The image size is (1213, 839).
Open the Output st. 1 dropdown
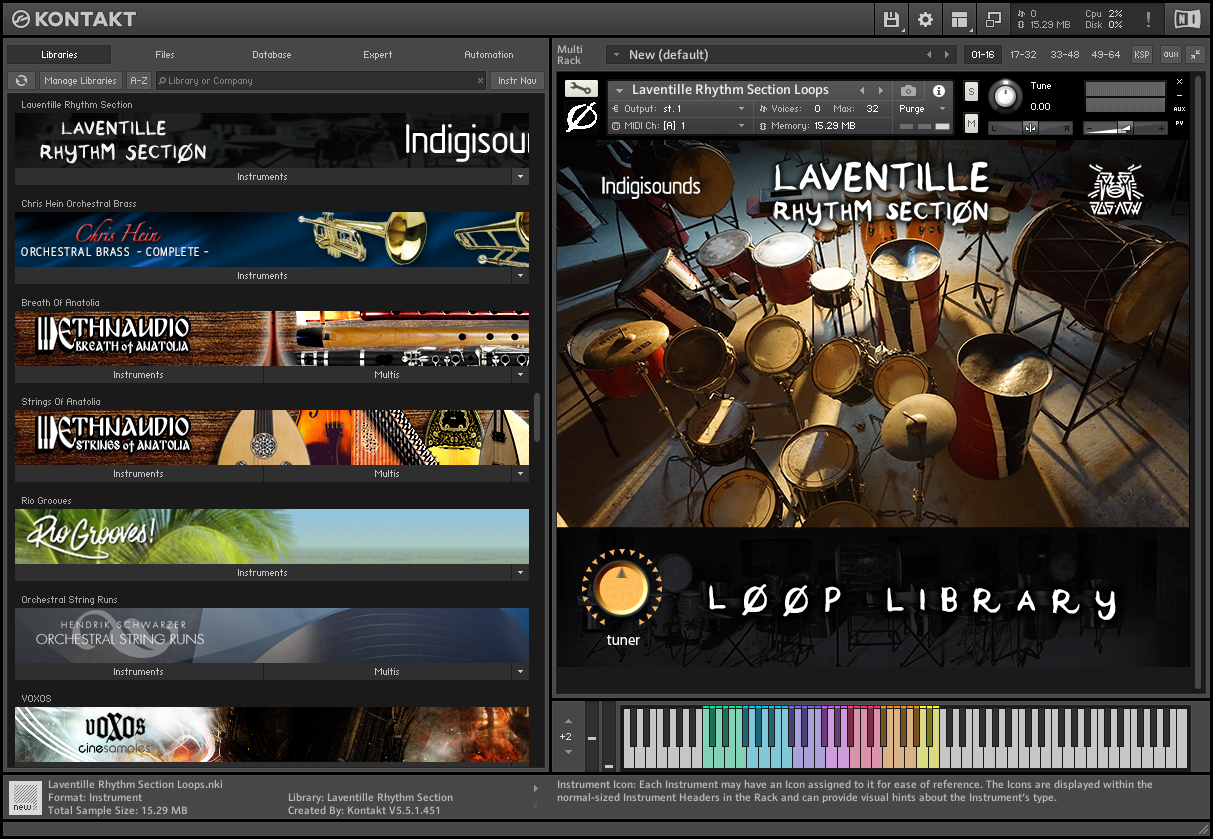(678, 108)
